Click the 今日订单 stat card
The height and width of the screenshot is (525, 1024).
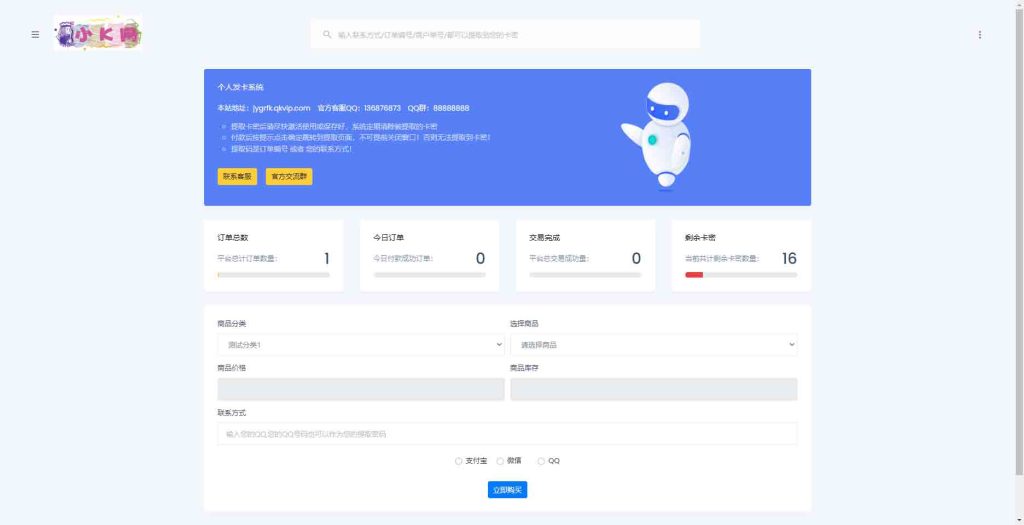[429, 256]
